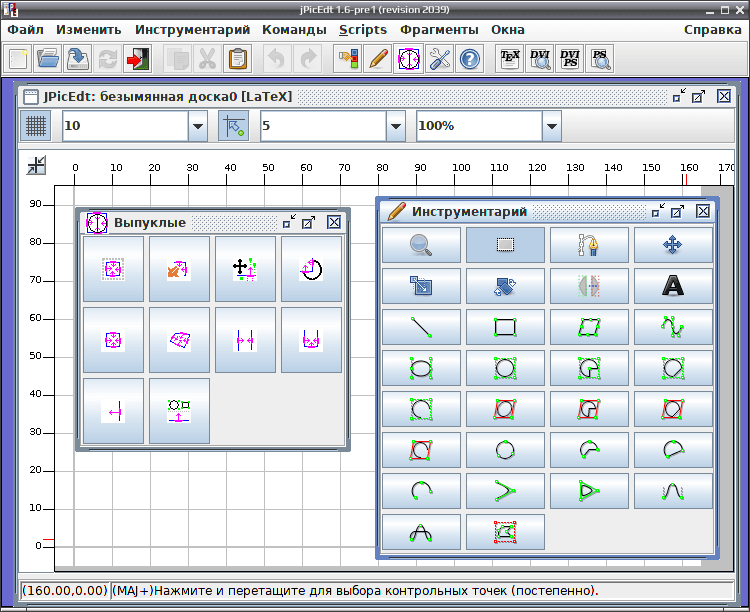Click the DVI preview icon

[x=540, y=59]
